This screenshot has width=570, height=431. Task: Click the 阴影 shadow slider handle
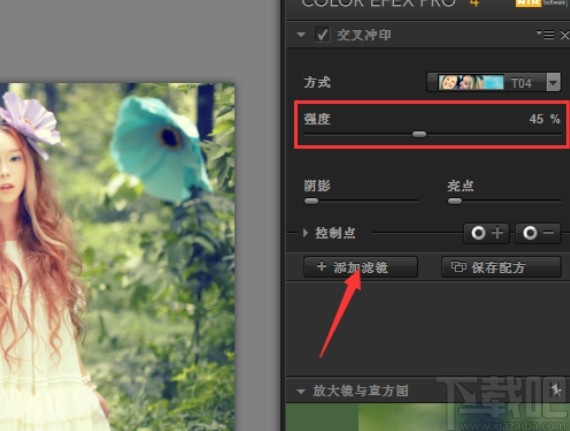pos(311,201)
